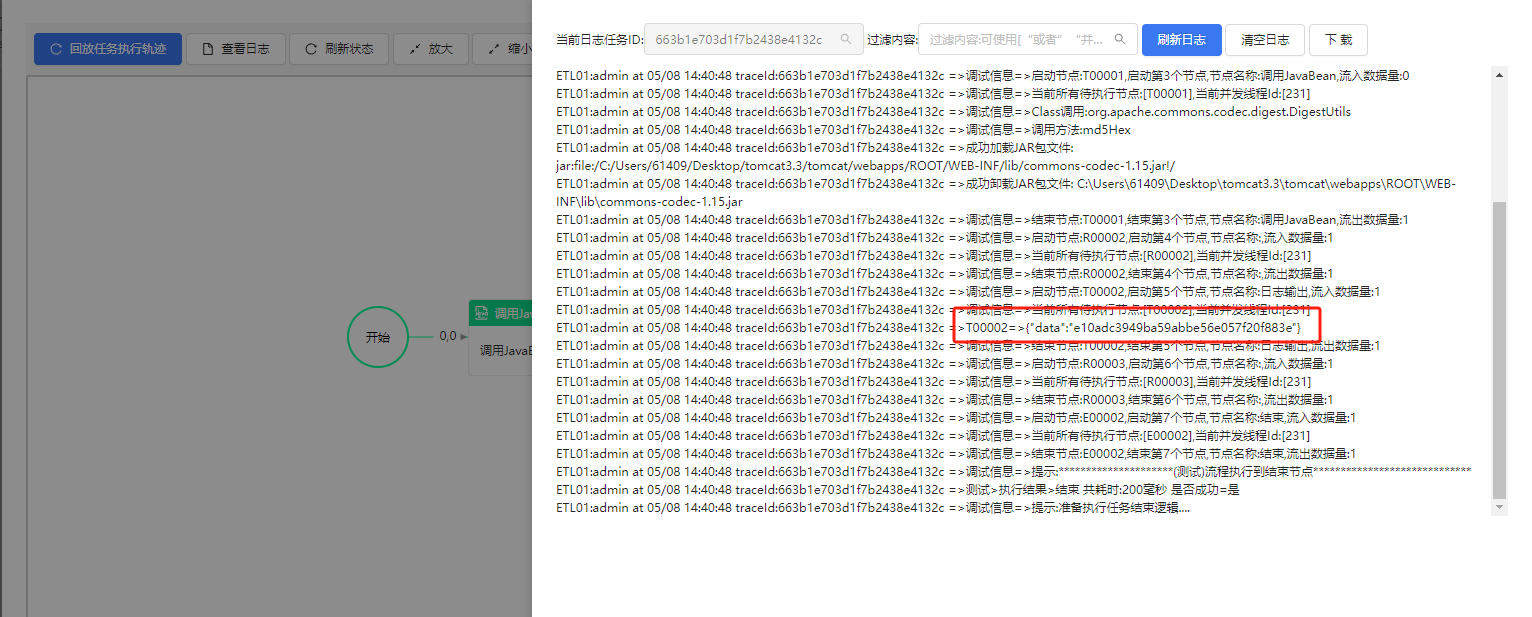Image resolution: width=1532 pixels, height=617 pixels.
Task: Click the 下载 download button
Action: 1338,40
